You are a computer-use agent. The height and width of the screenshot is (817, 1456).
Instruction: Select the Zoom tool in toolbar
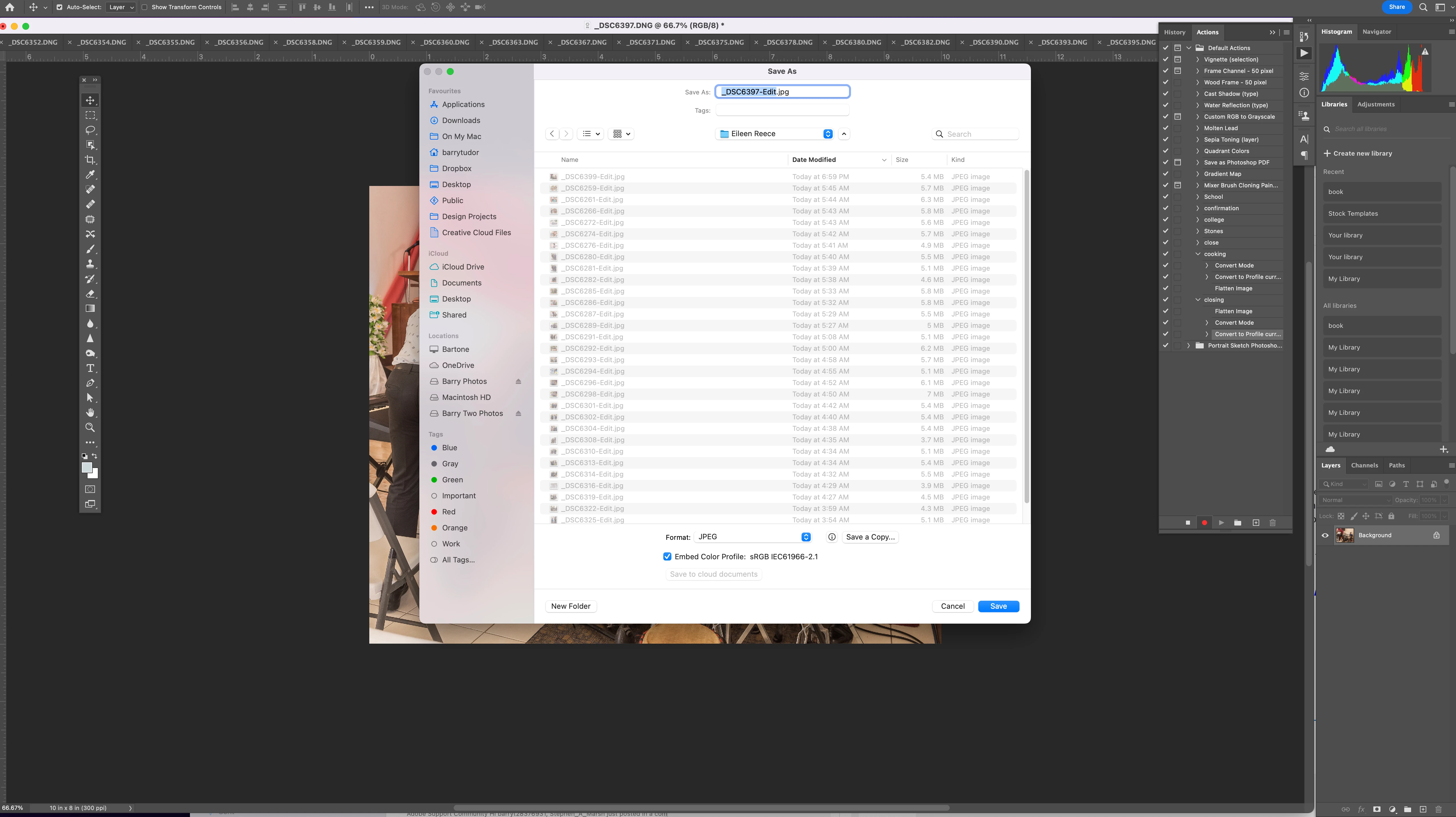click(90, 427)
